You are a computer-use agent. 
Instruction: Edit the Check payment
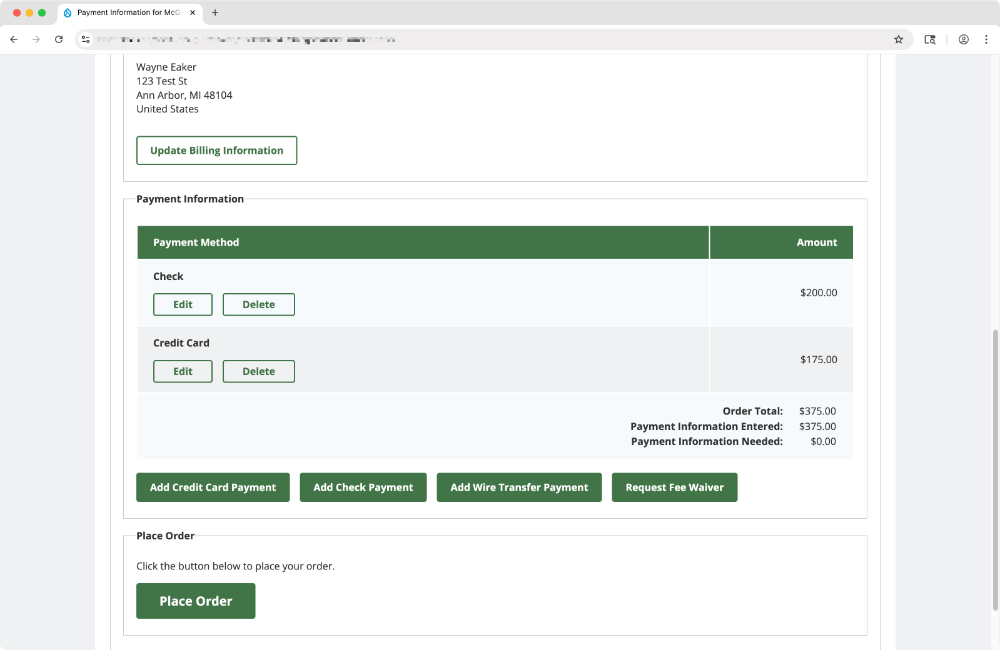[x=182, y=305]
